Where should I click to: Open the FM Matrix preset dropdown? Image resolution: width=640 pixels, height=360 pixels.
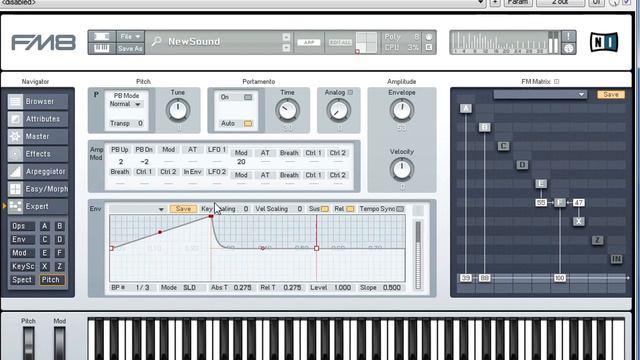(540, 94)
